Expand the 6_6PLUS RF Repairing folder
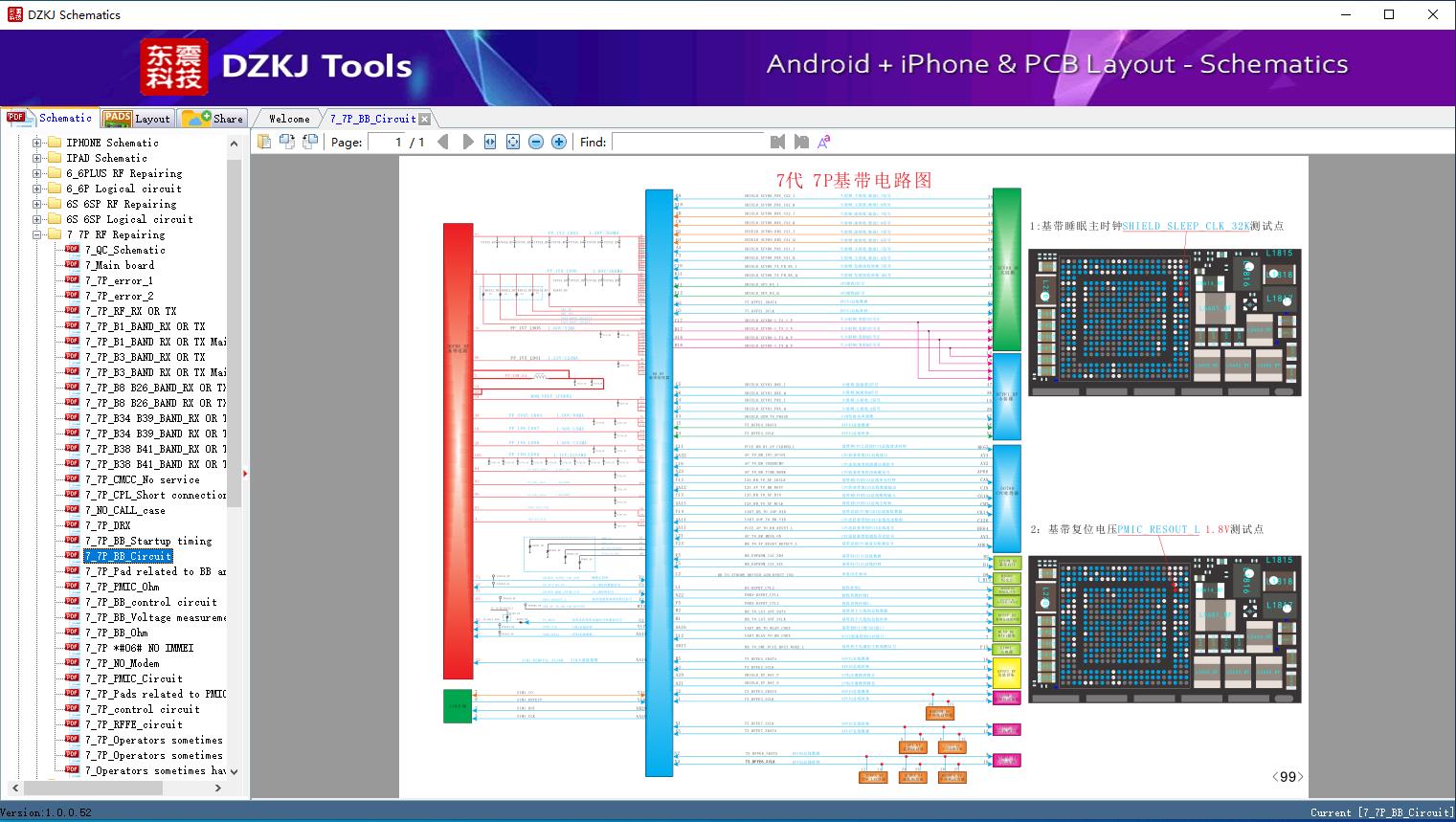The height and width of the screenshot is (822, 1456). 37,173
